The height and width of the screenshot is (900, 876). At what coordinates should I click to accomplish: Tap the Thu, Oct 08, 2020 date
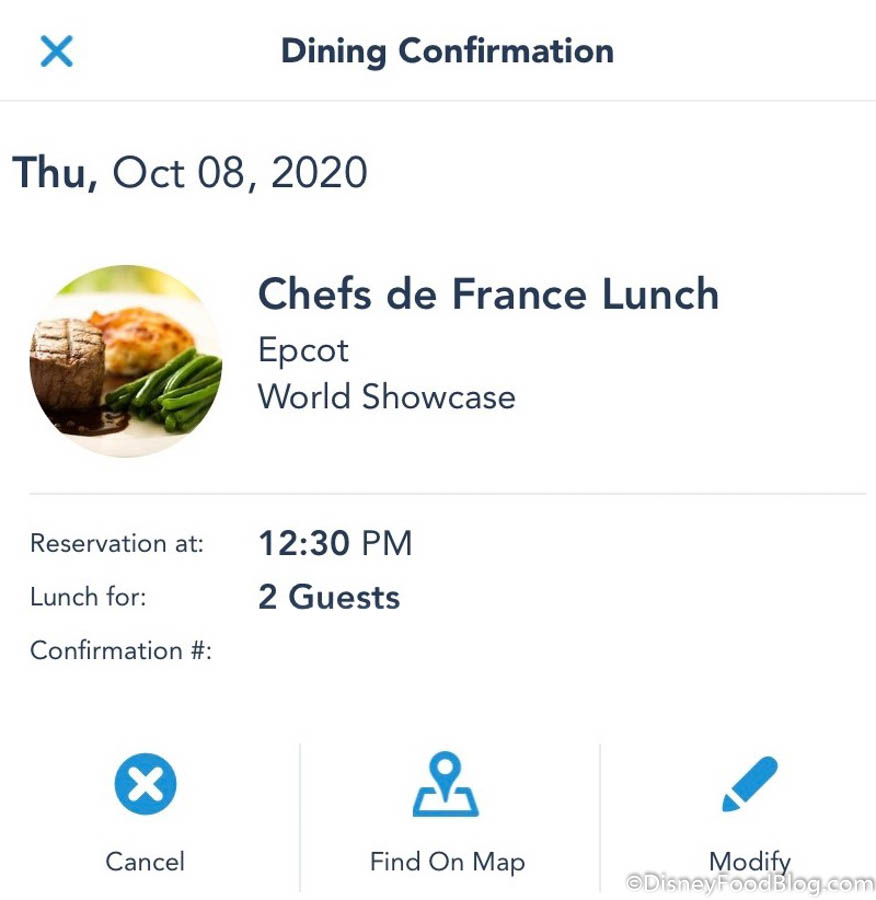190,172
